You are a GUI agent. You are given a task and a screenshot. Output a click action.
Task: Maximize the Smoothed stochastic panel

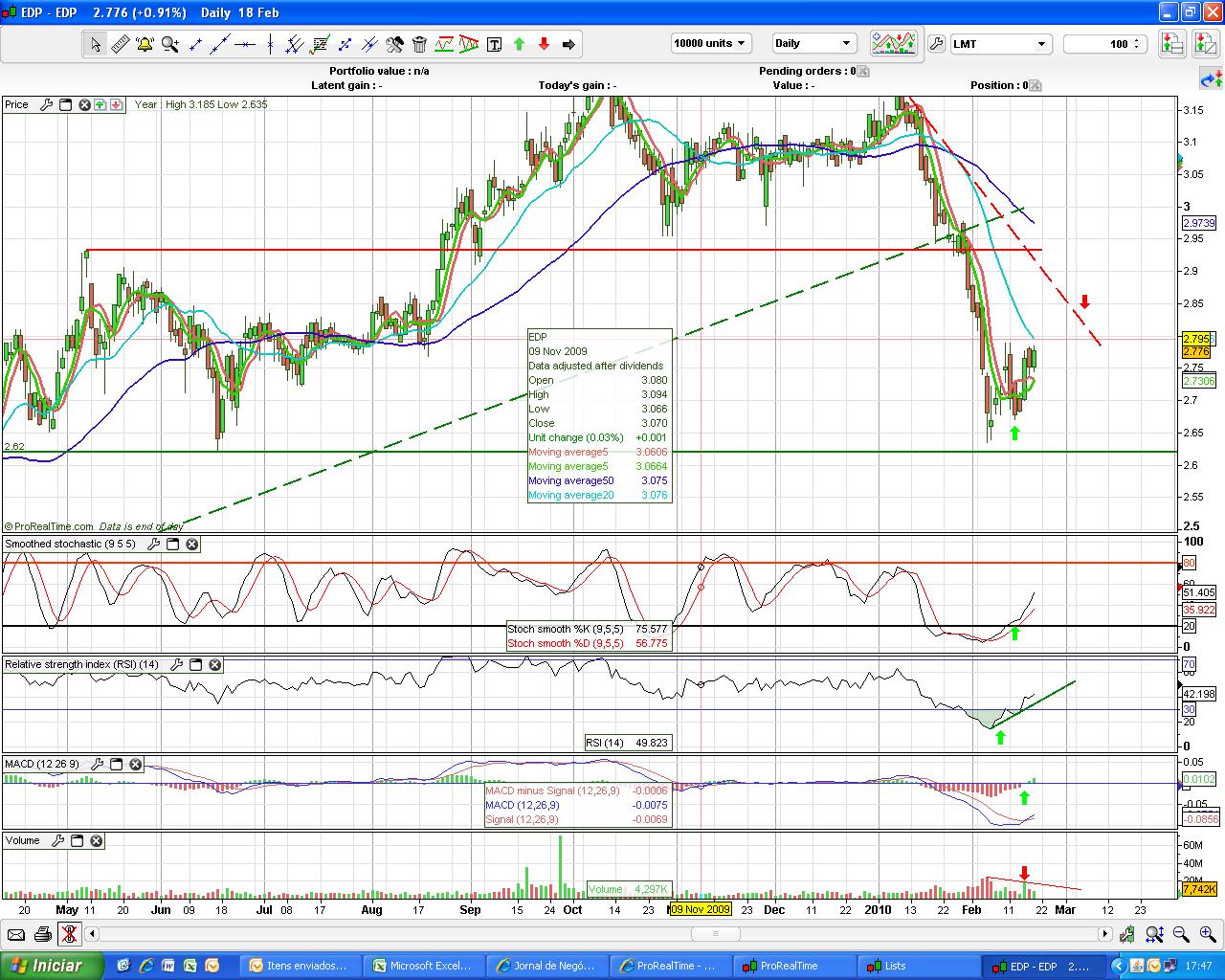tap(173, 545)
